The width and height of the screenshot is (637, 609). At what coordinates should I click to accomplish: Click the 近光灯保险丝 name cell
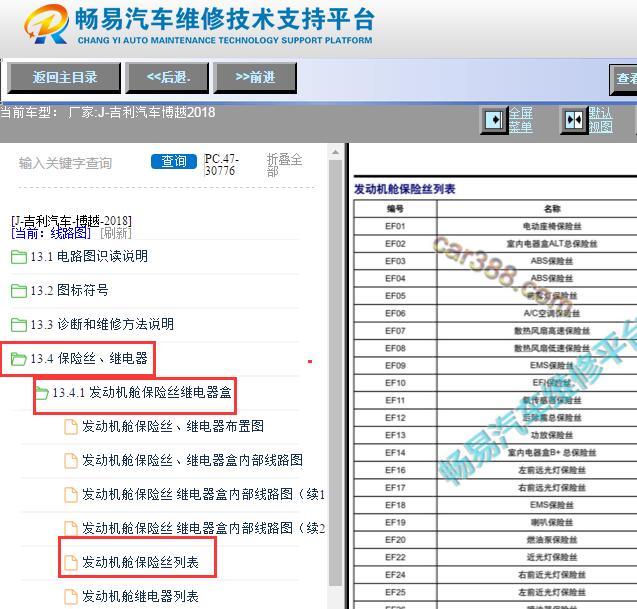pos(552,557)
